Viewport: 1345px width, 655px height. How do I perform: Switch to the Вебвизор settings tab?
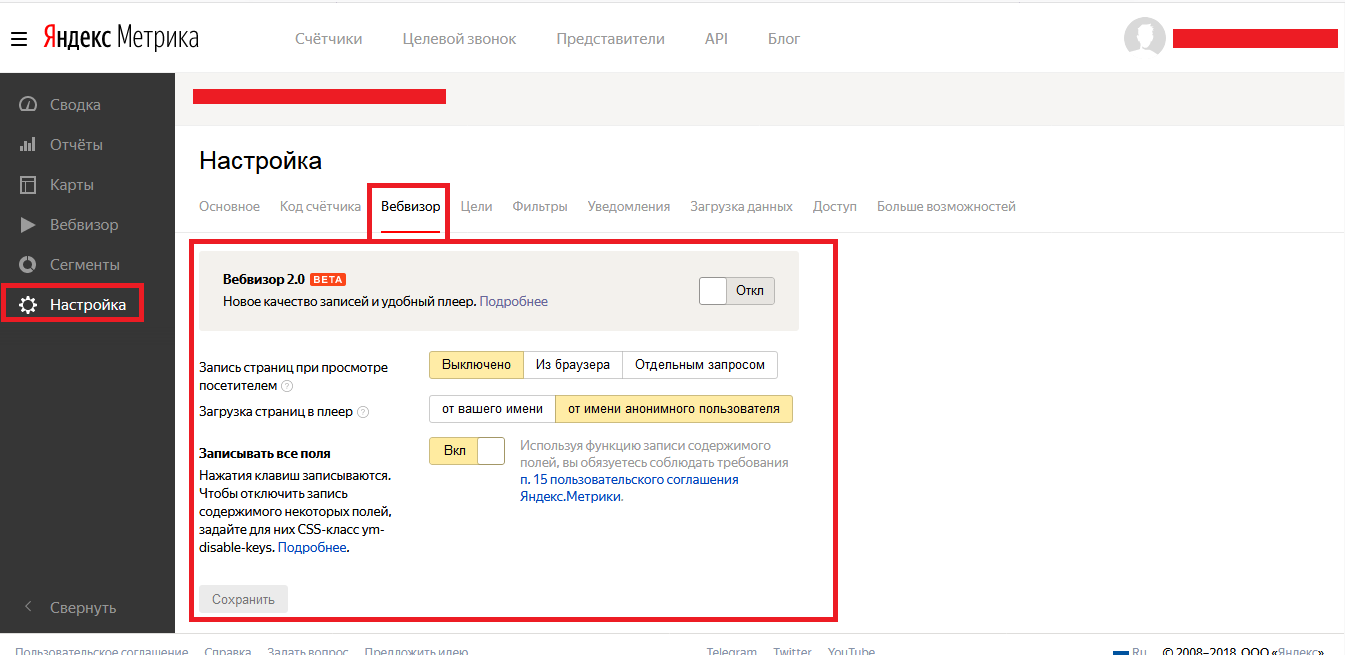[x=410, y=207]
